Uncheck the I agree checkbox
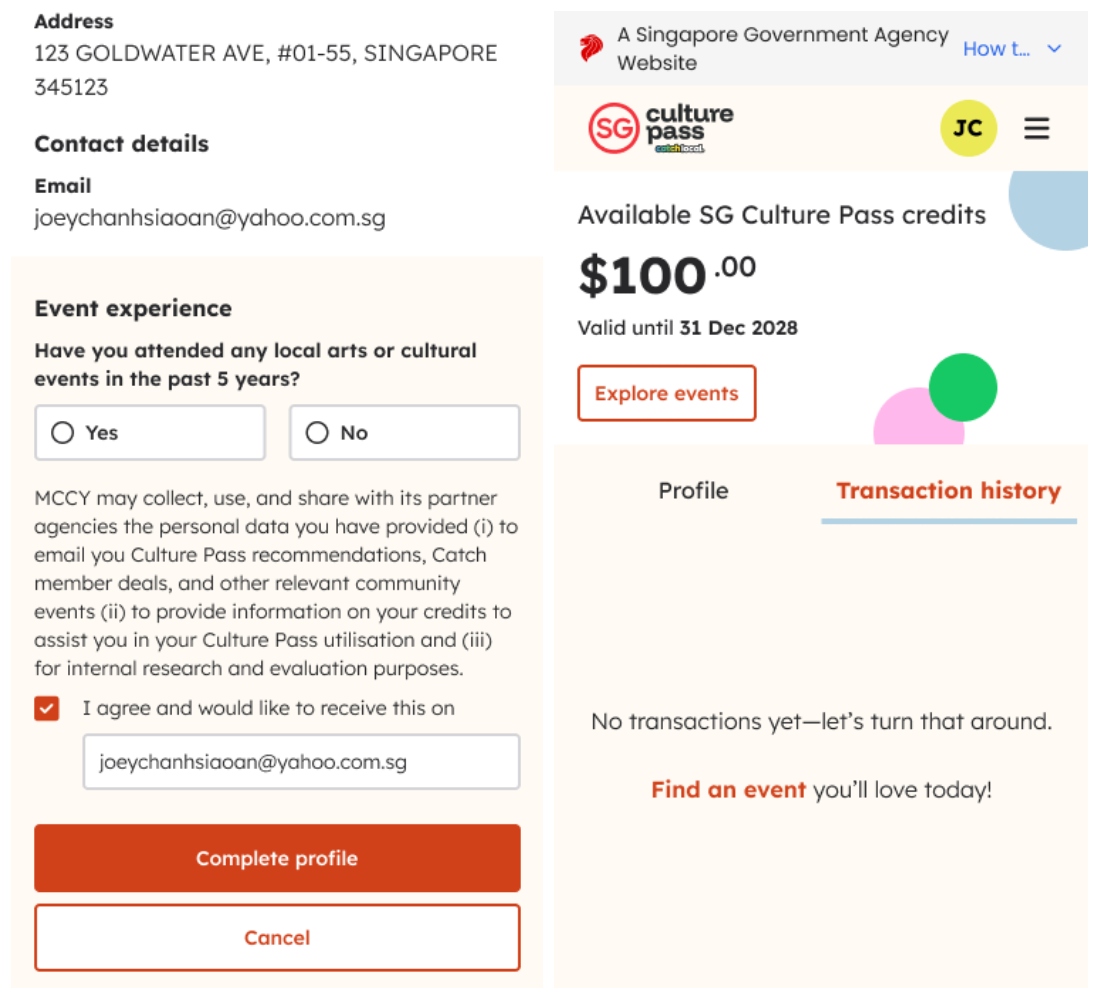Image resolution: width=1100 pixels, height=1000 pixels. [46, 709]
